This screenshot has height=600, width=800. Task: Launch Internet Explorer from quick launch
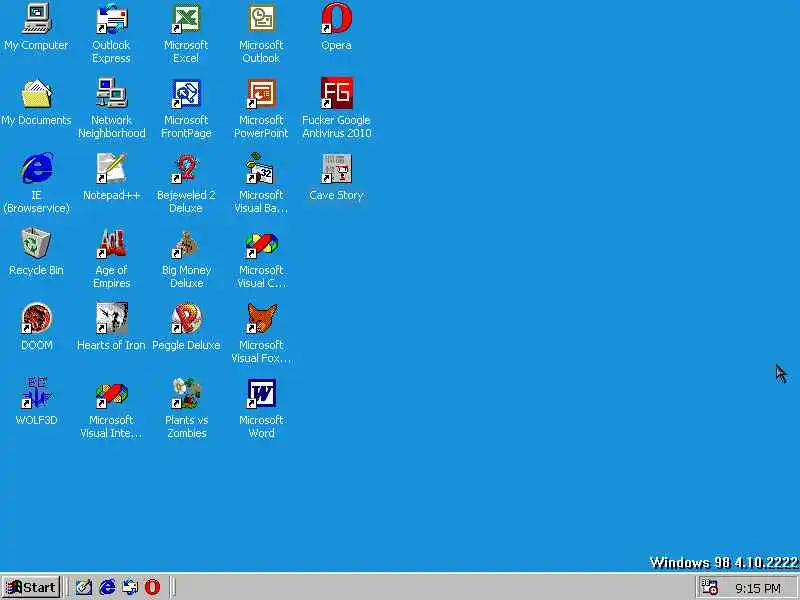[107, 587]
